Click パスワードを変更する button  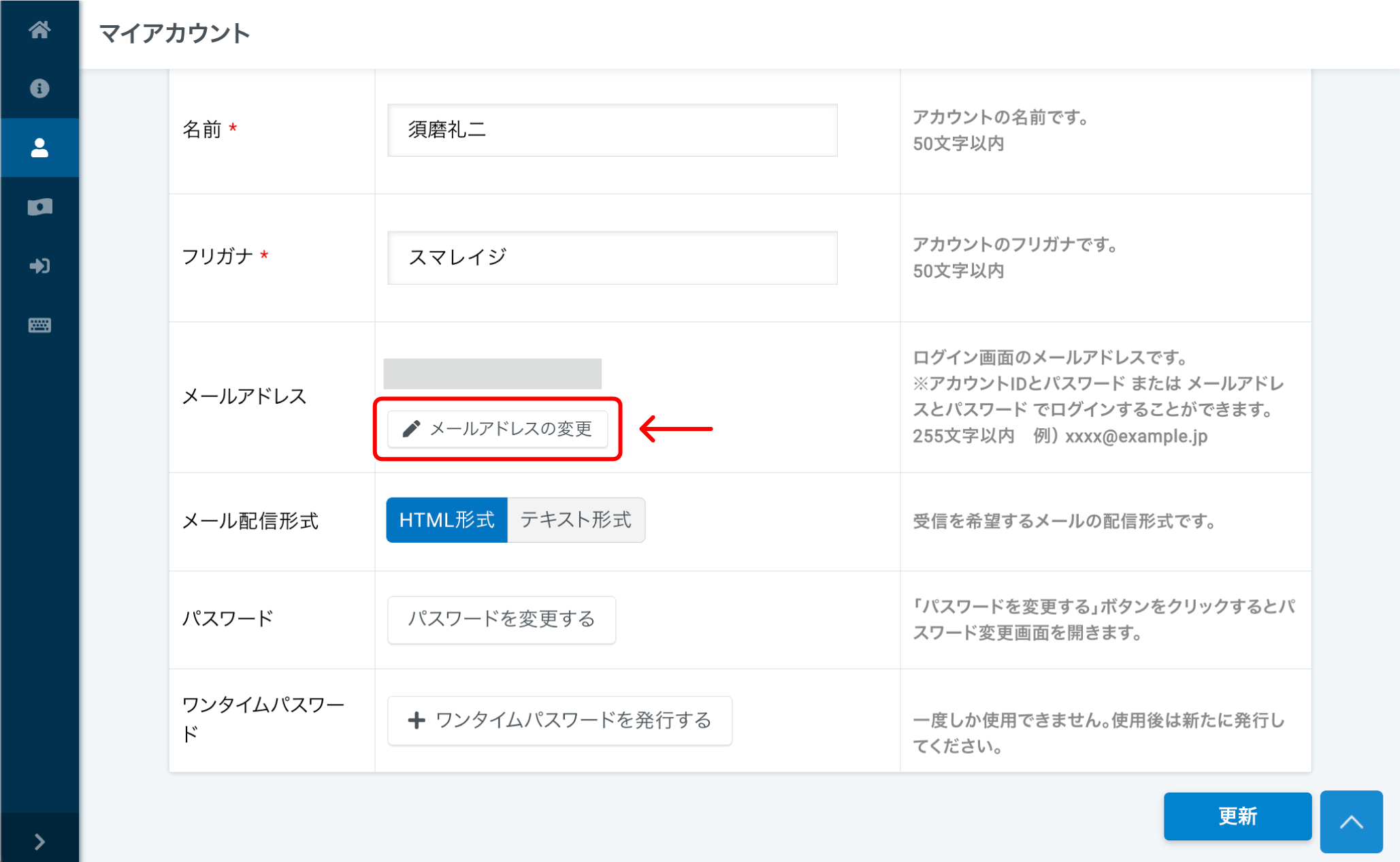tap(501, 620)
